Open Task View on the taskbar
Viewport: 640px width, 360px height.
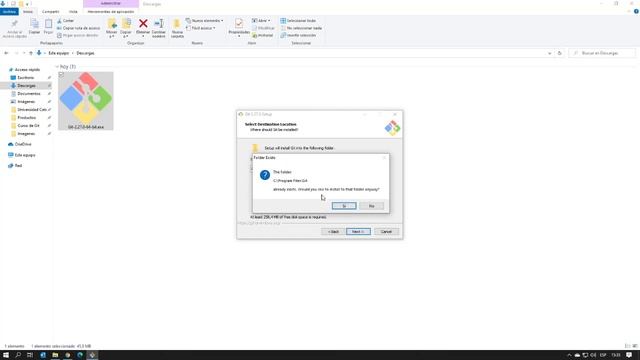30,355
